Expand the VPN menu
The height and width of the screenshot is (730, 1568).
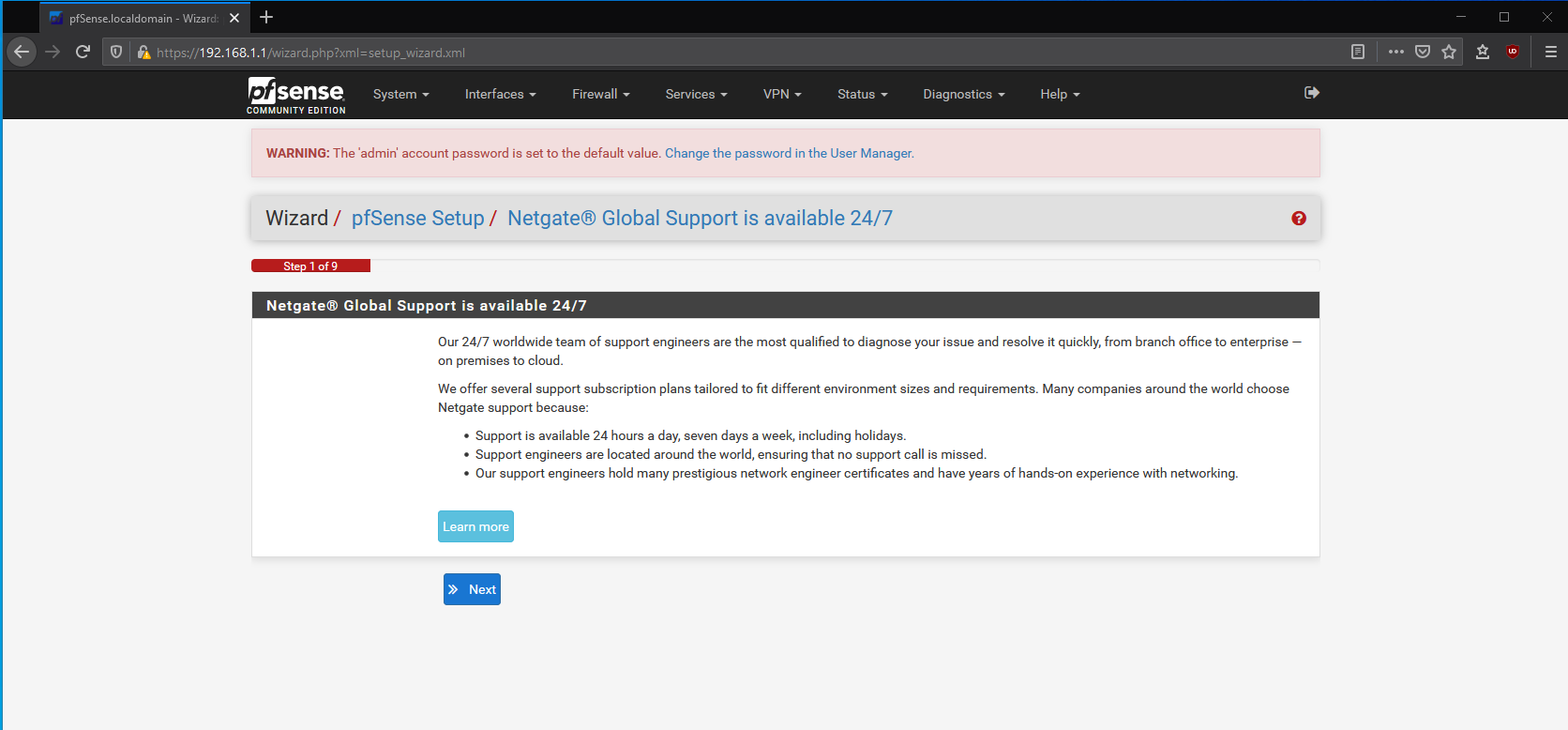pyautogui.click(x=782, y=94)
